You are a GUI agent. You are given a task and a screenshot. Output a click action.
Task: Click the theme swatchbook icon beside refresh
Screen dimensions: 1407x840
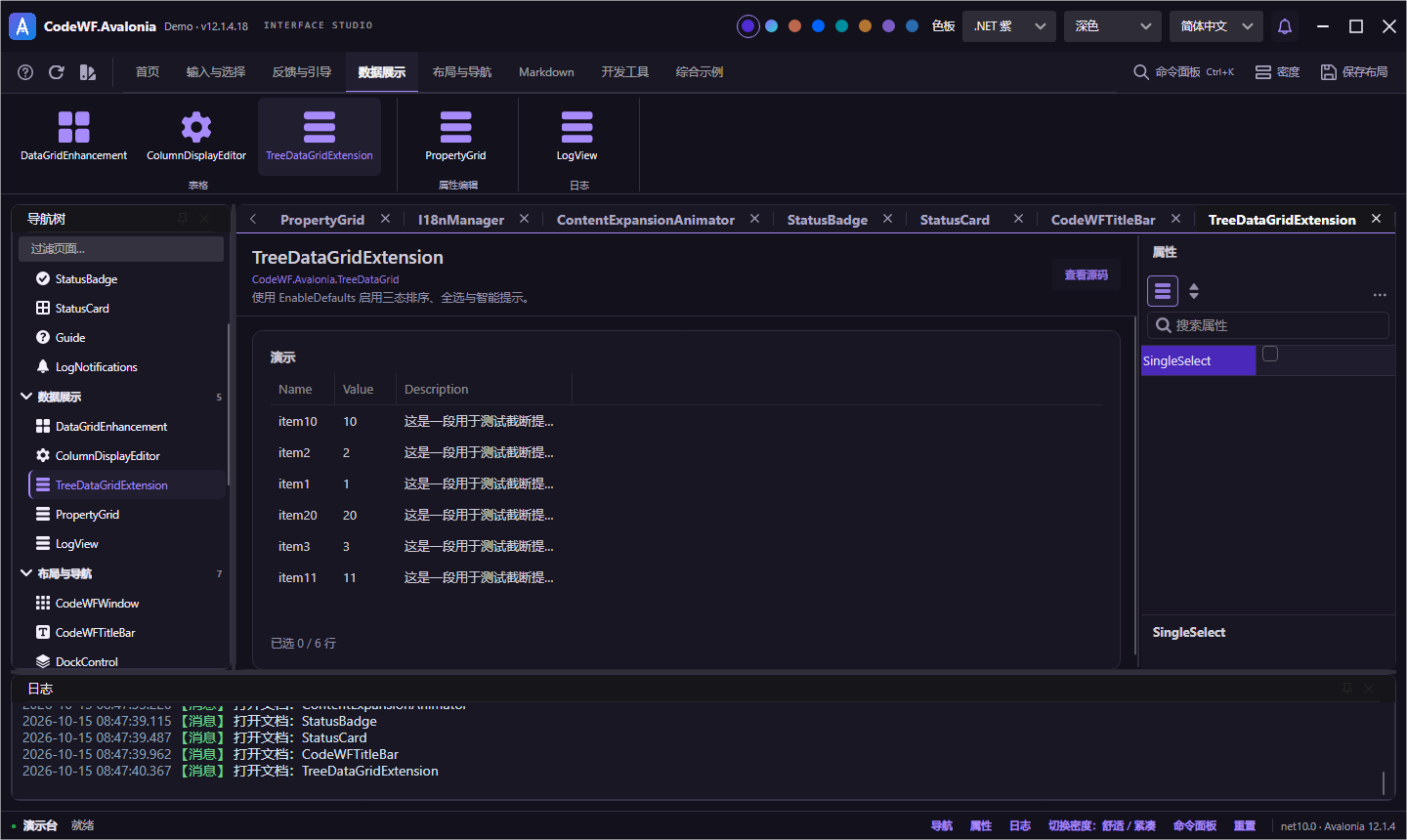point(88,72)
